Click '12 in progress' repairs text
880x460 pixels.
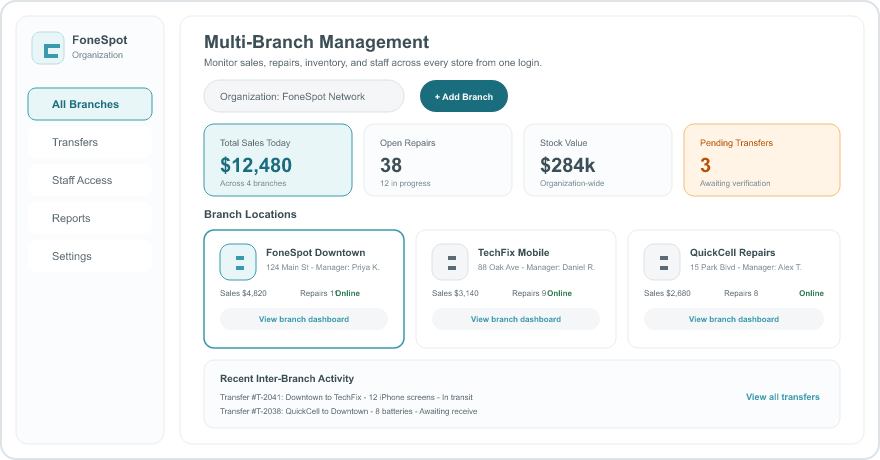coord(405,183)
